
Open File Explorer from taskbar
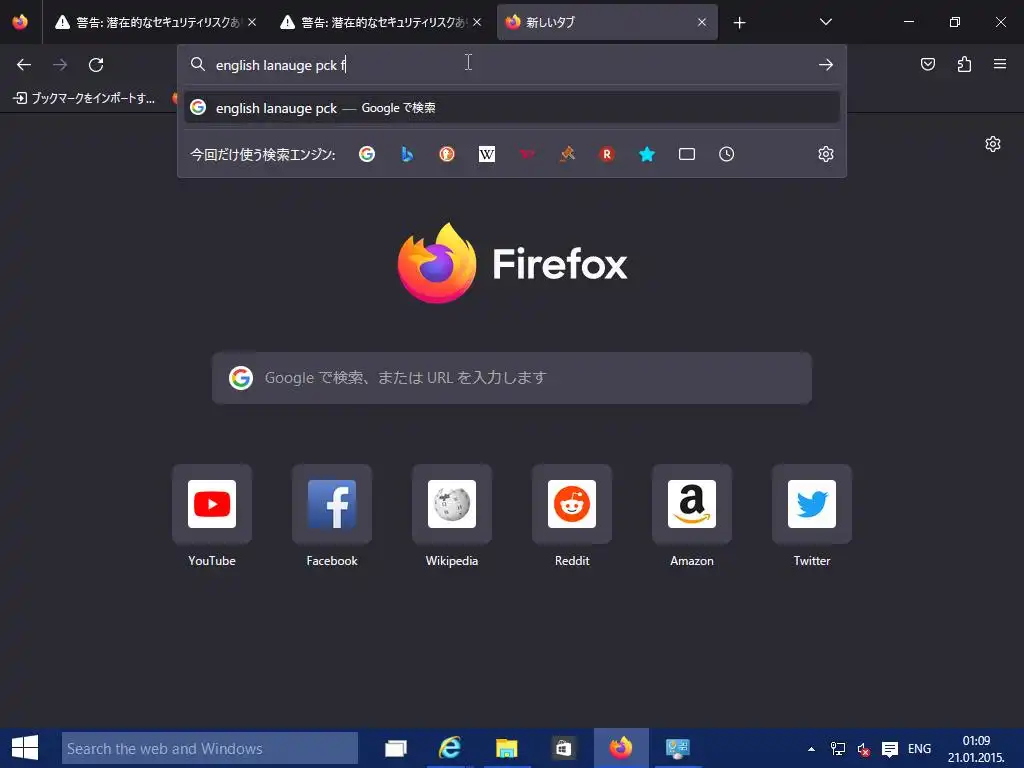pyautogui.click(x=506, y=748)
